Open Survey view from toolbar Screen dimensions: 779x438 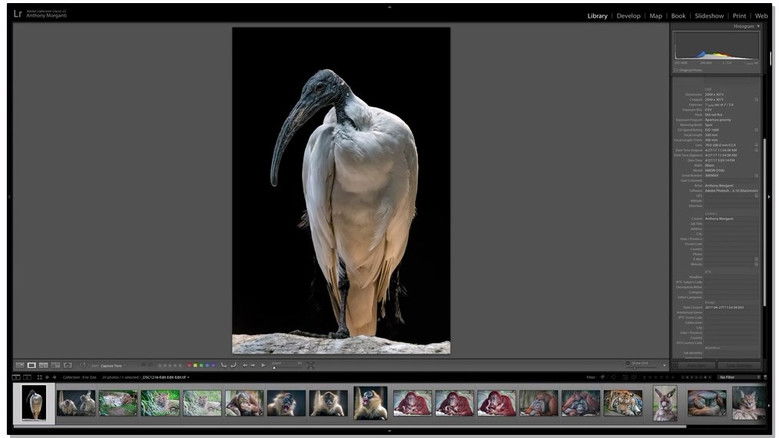point(55,365)
